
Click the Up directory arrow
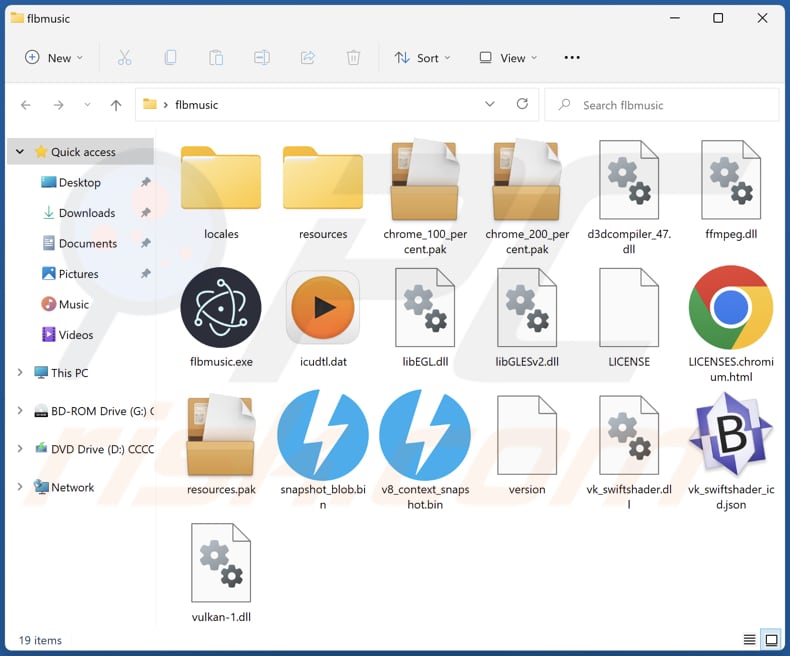pyautogui.click(x=116, y=105)
